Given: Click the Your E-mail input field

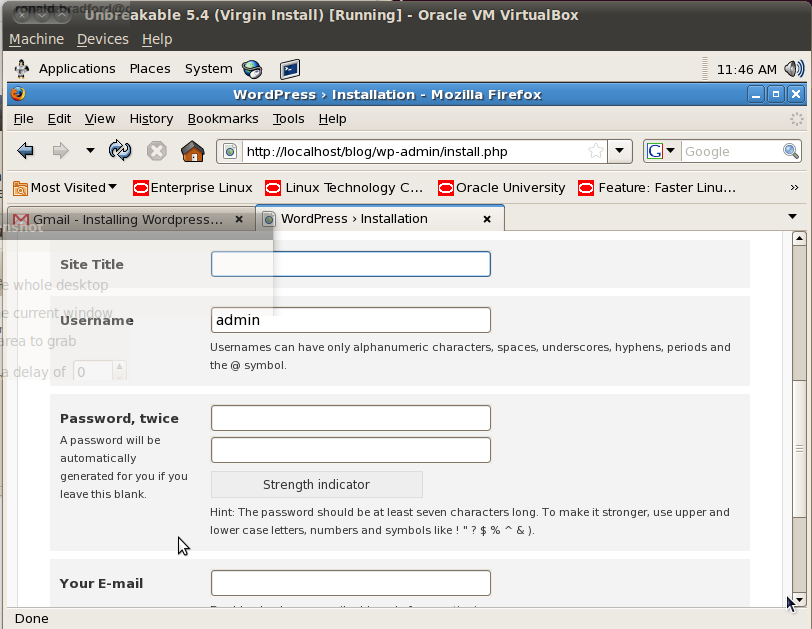Looking at the screenshot, I should (x=351, y=583).
